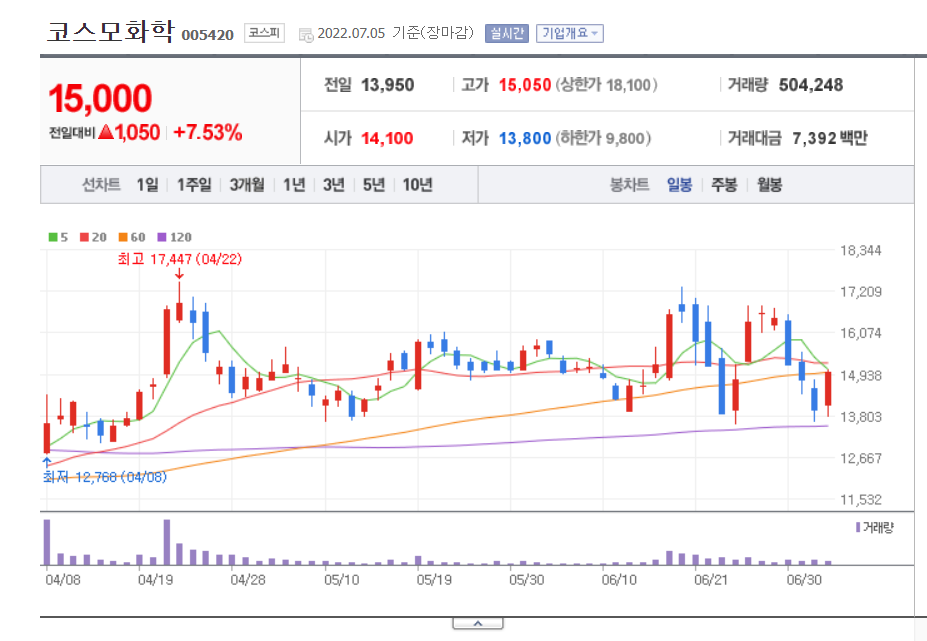The height and width of the screenshot is (641, 927).
Task: Click the 최저 12,768 (04/08) low marker
Action: point(105,477)
